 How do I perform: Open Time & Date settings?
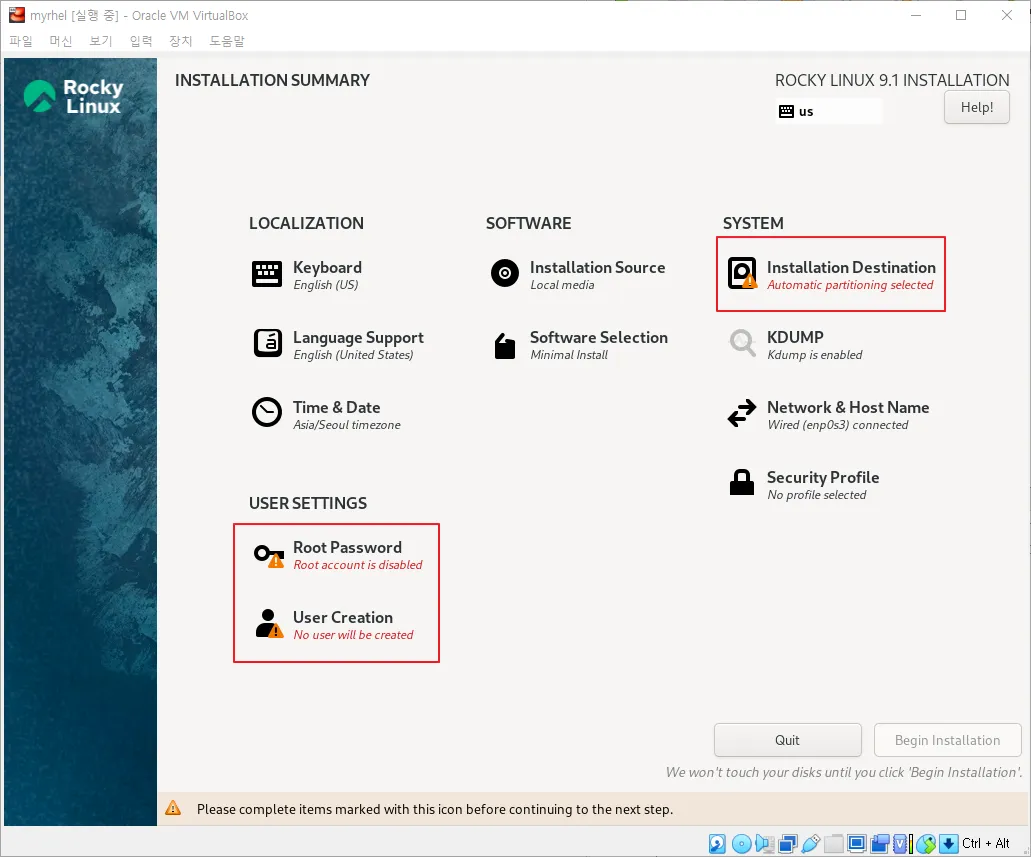(326, 415)
